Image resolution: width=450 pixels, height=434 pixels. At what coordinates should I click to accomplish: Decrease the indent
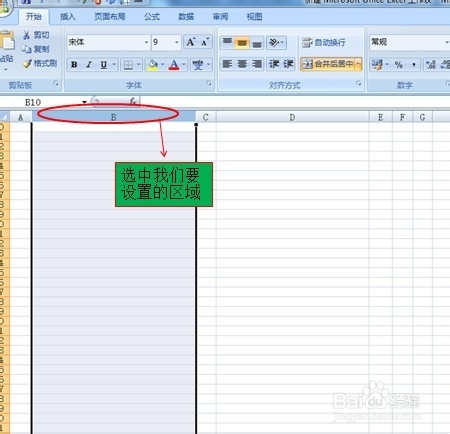tap(274, 64)
